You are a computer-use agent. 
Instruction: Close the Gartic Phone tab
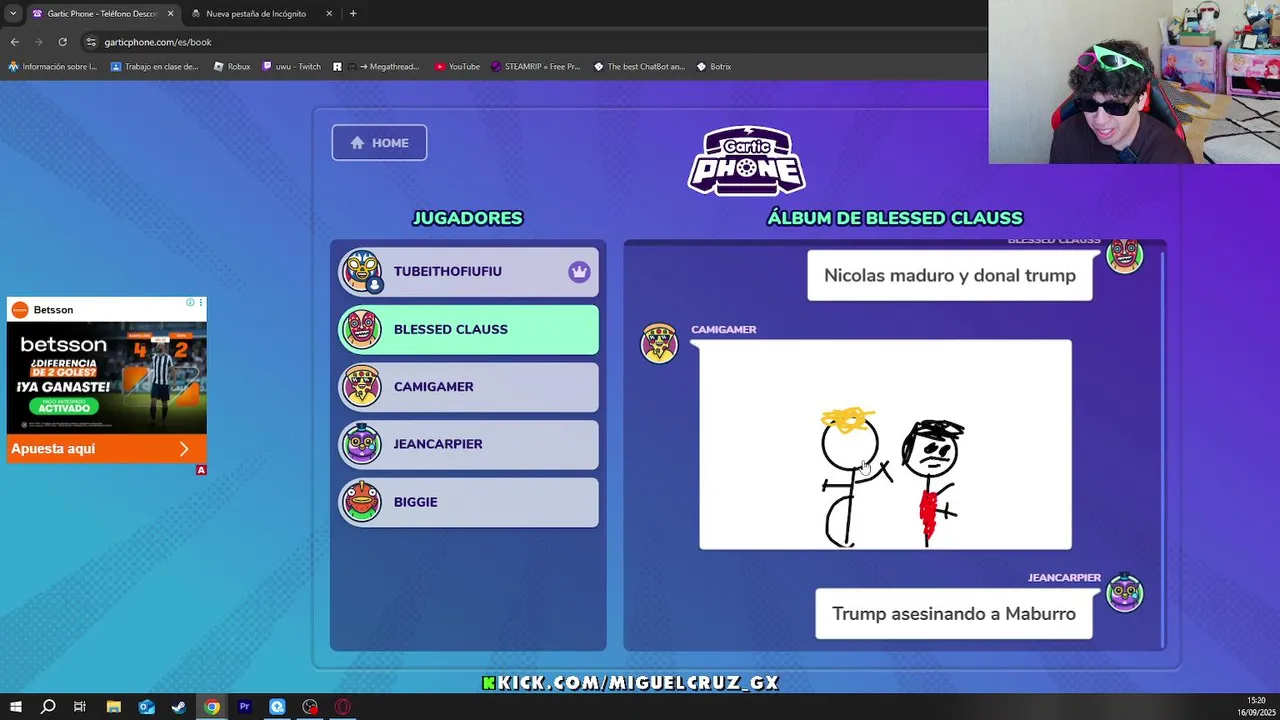click(x=170, y=14)
